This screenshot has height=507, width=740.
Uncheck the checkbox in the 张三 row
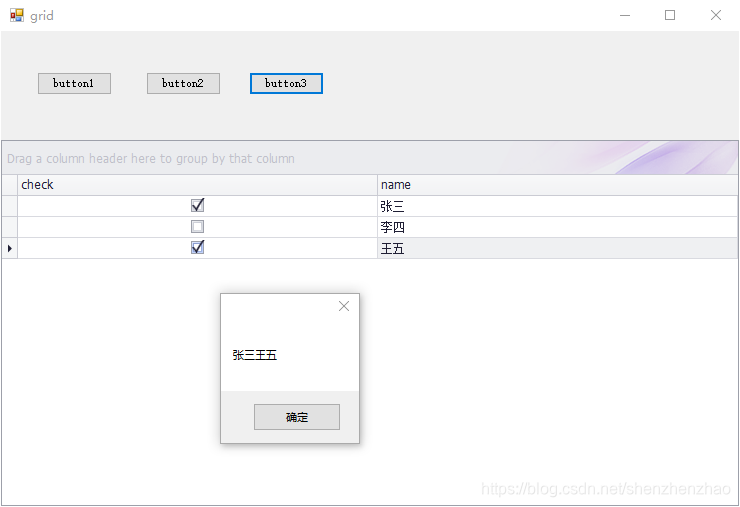(198, 205)
